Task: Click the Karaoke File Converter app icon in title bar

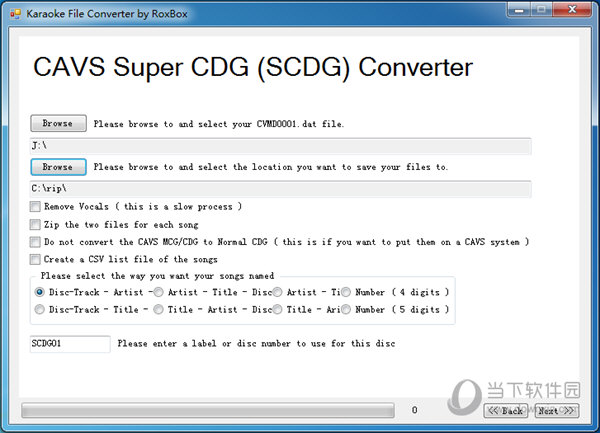Action: click(x=15, y=14)
